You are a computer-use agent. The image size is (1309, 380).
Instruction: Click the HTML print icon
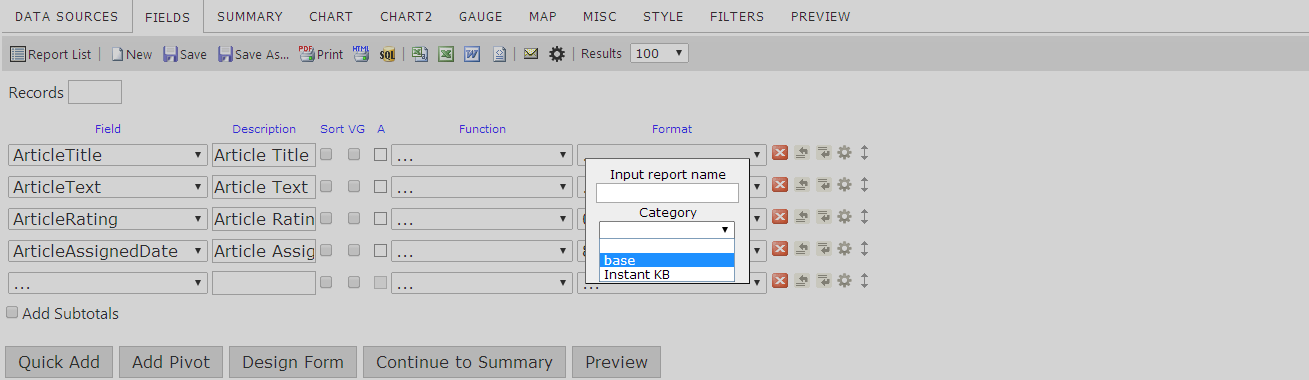tap(361, 54)
